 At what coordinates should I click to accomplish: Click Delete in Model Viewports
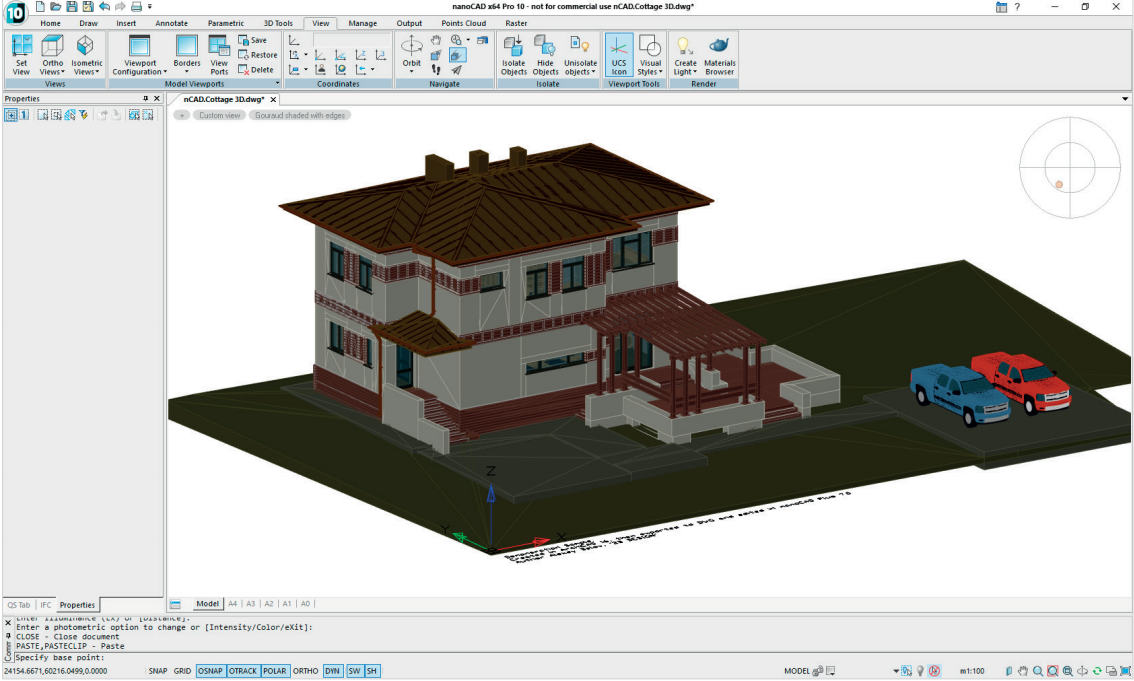point(256,69)
